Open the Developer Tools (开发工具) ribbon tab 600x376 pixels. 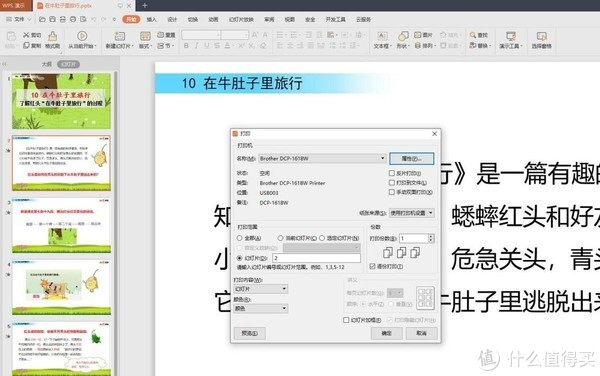[336, 19]
